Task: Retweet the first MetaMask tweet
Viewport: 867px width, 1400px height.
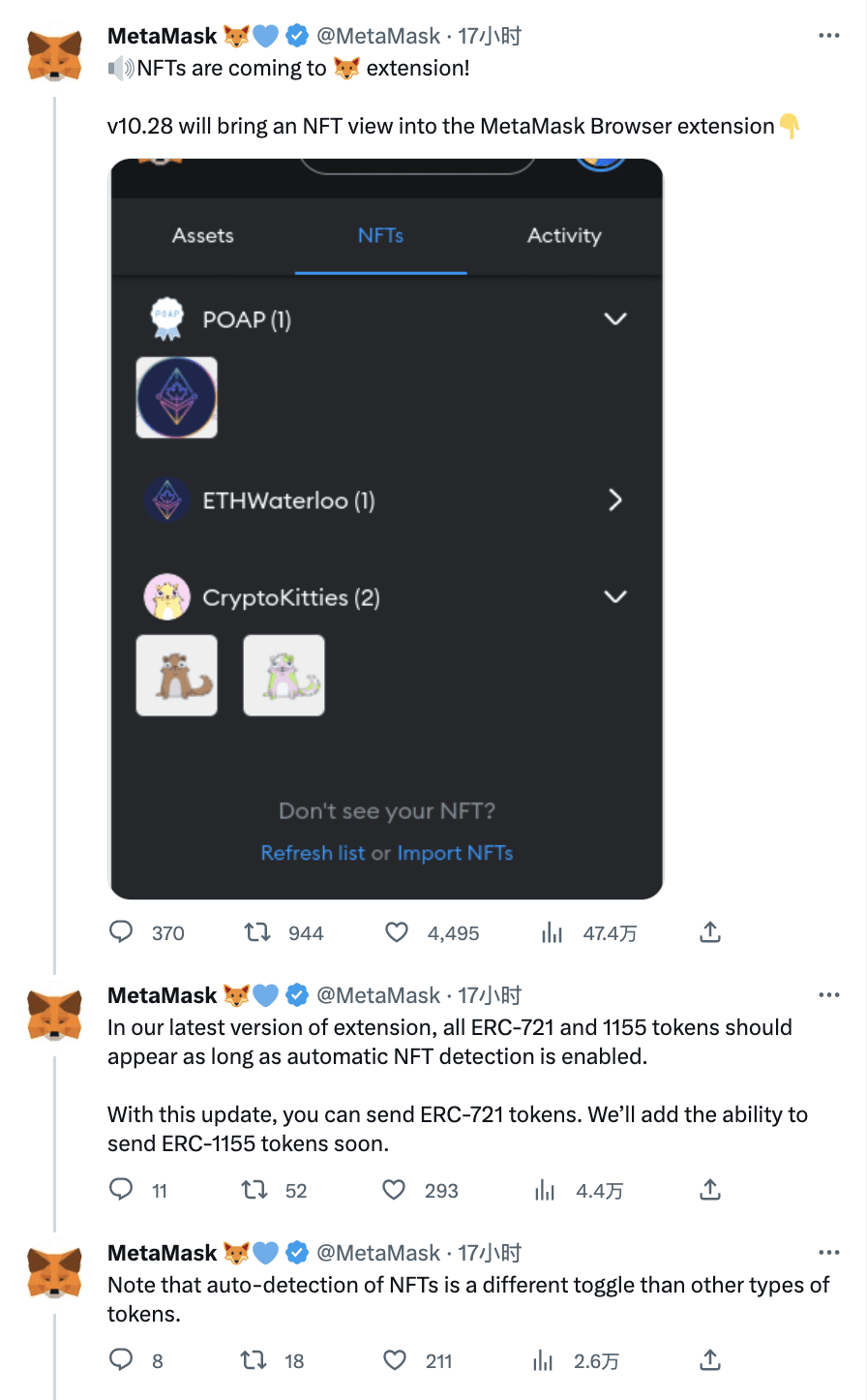Action: point(256,931)
